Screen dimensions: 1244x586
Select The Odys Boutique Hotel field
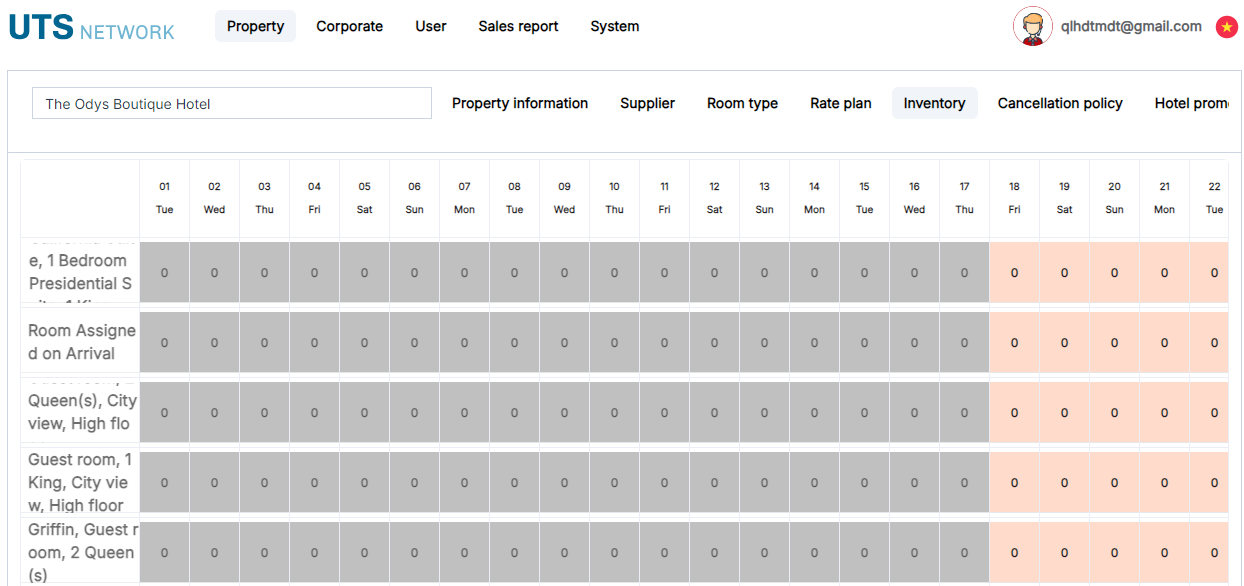(232, 103)
